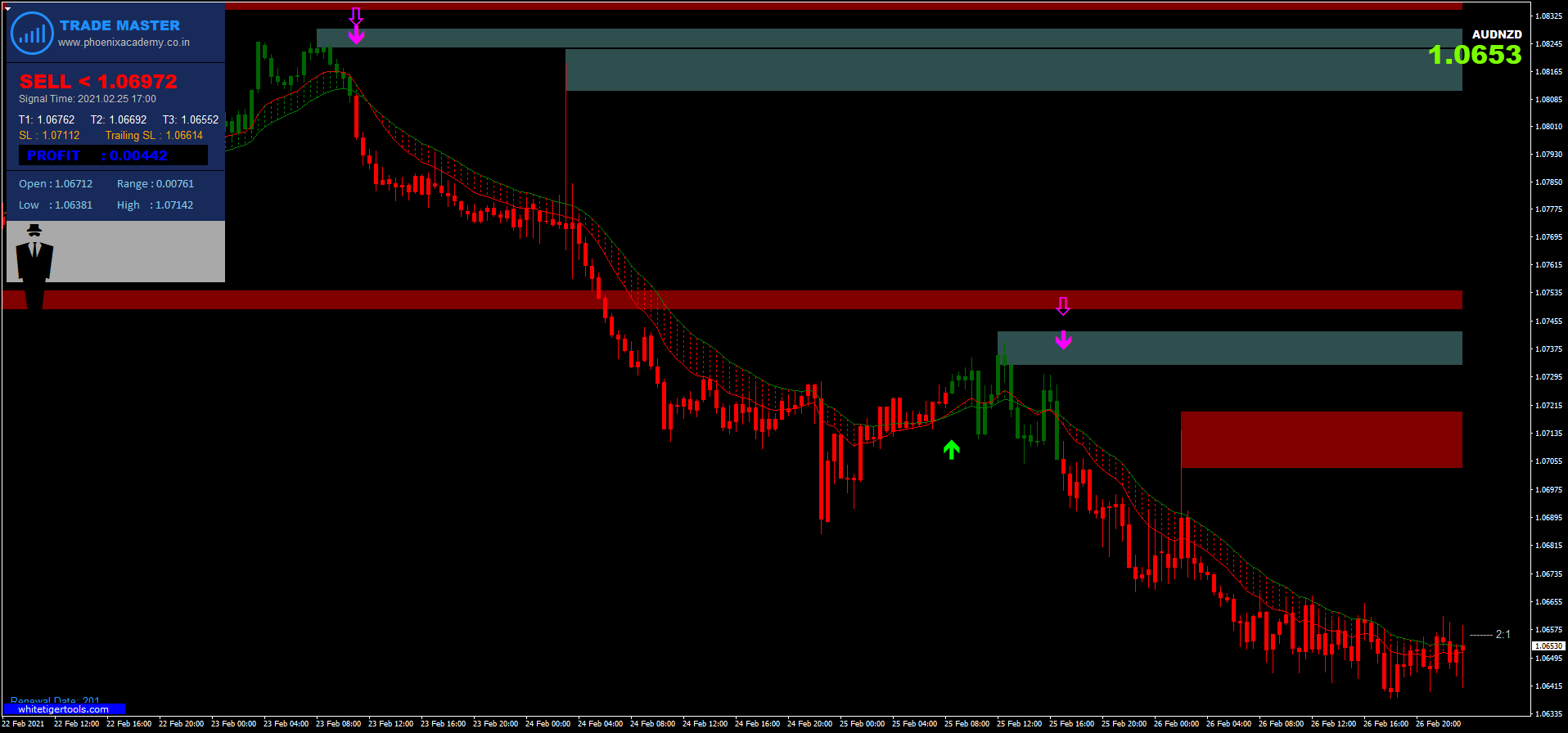Click the man in suit and hat figure
This screenshot has width=1568, height=733.
[34, 266]
